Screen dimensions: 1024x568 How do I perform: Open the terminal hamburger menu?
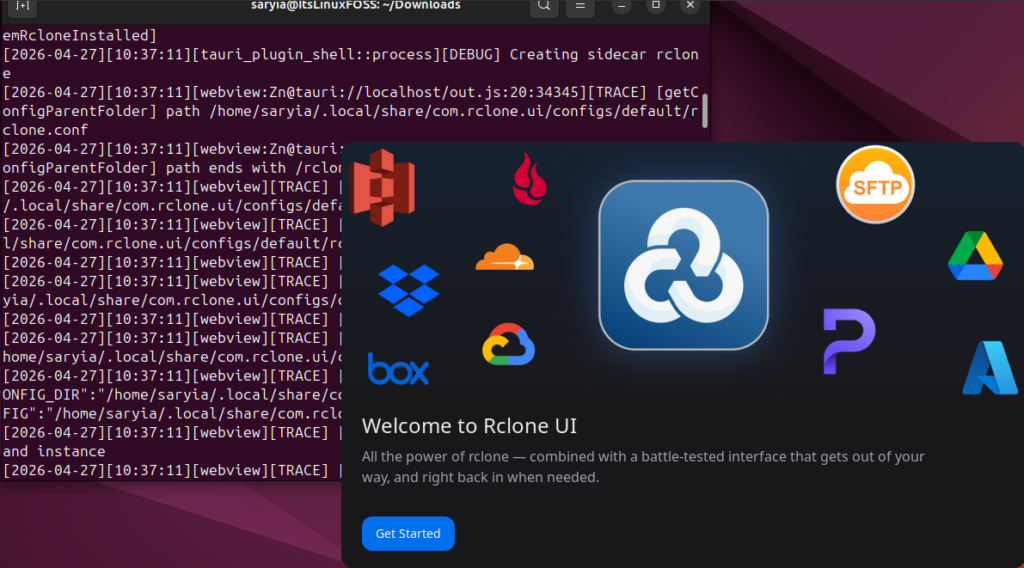pyautogui.click(x=580, y=6)
